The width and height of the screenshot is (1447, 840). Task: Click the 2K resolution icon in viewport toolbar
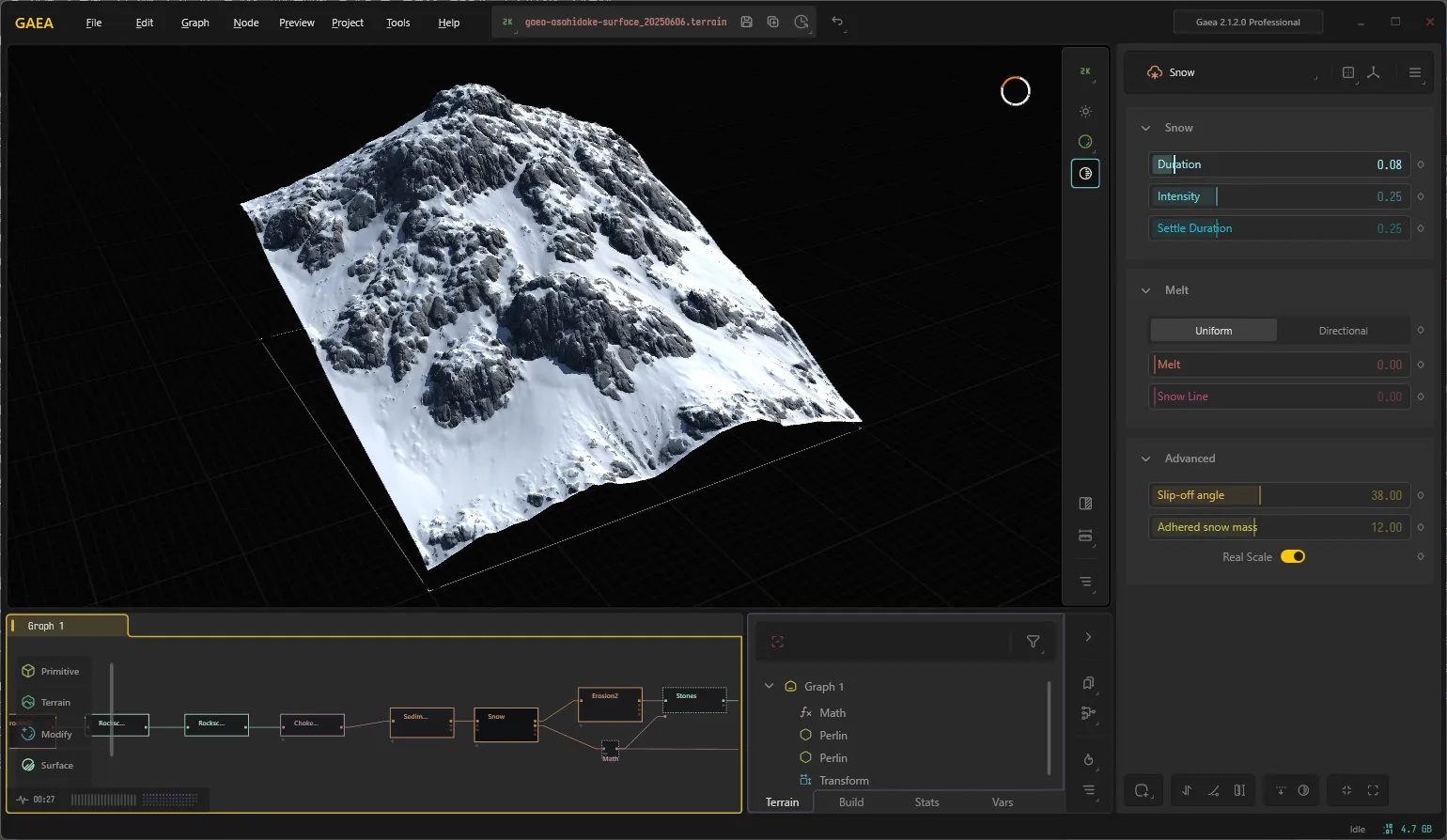coord(1085,71)
